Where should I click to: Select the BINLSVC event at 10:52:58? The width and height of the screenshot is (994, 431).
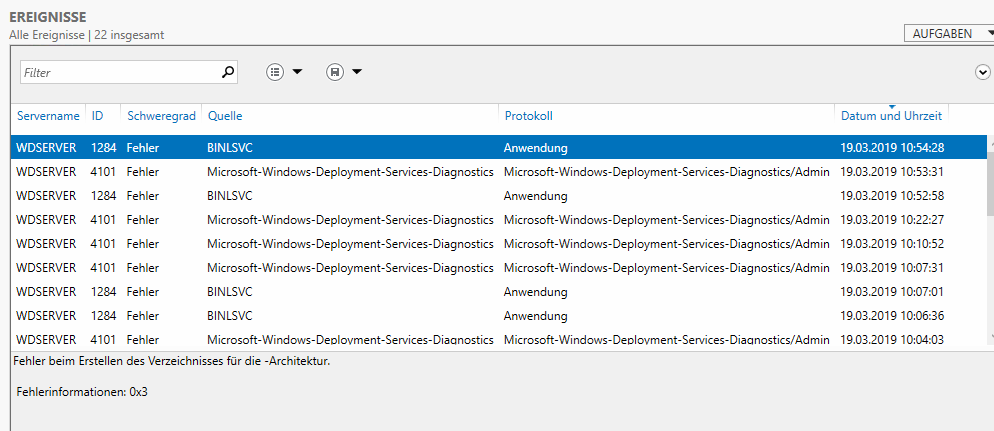[498, 195]
